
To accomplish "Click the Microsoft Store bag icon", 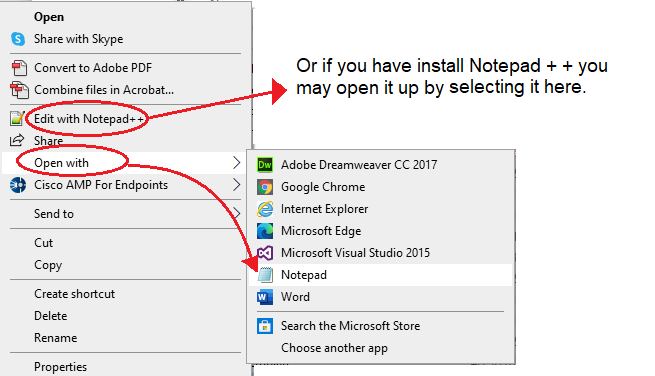I will click(x=265, y=326).
